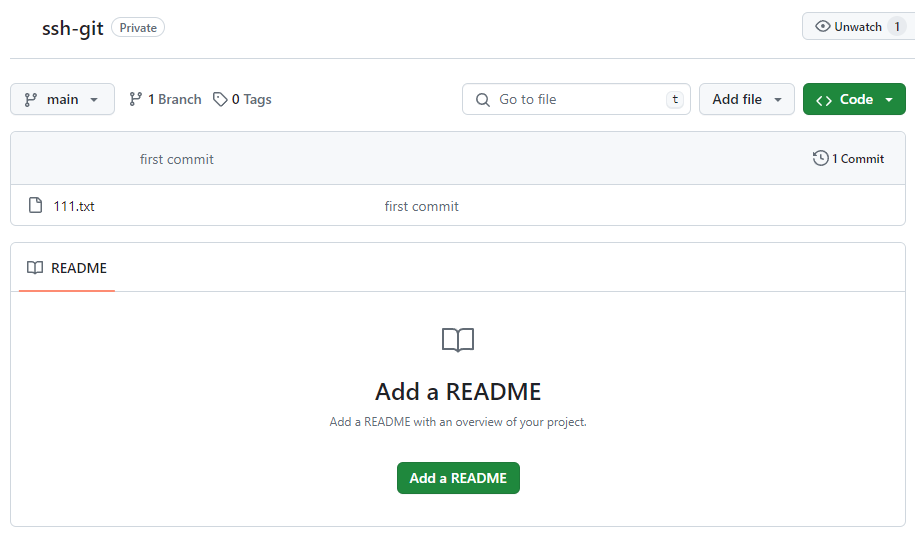Open the main branch dropdown
The height and width of the screenshot is (535, 915).
[63, 100]
